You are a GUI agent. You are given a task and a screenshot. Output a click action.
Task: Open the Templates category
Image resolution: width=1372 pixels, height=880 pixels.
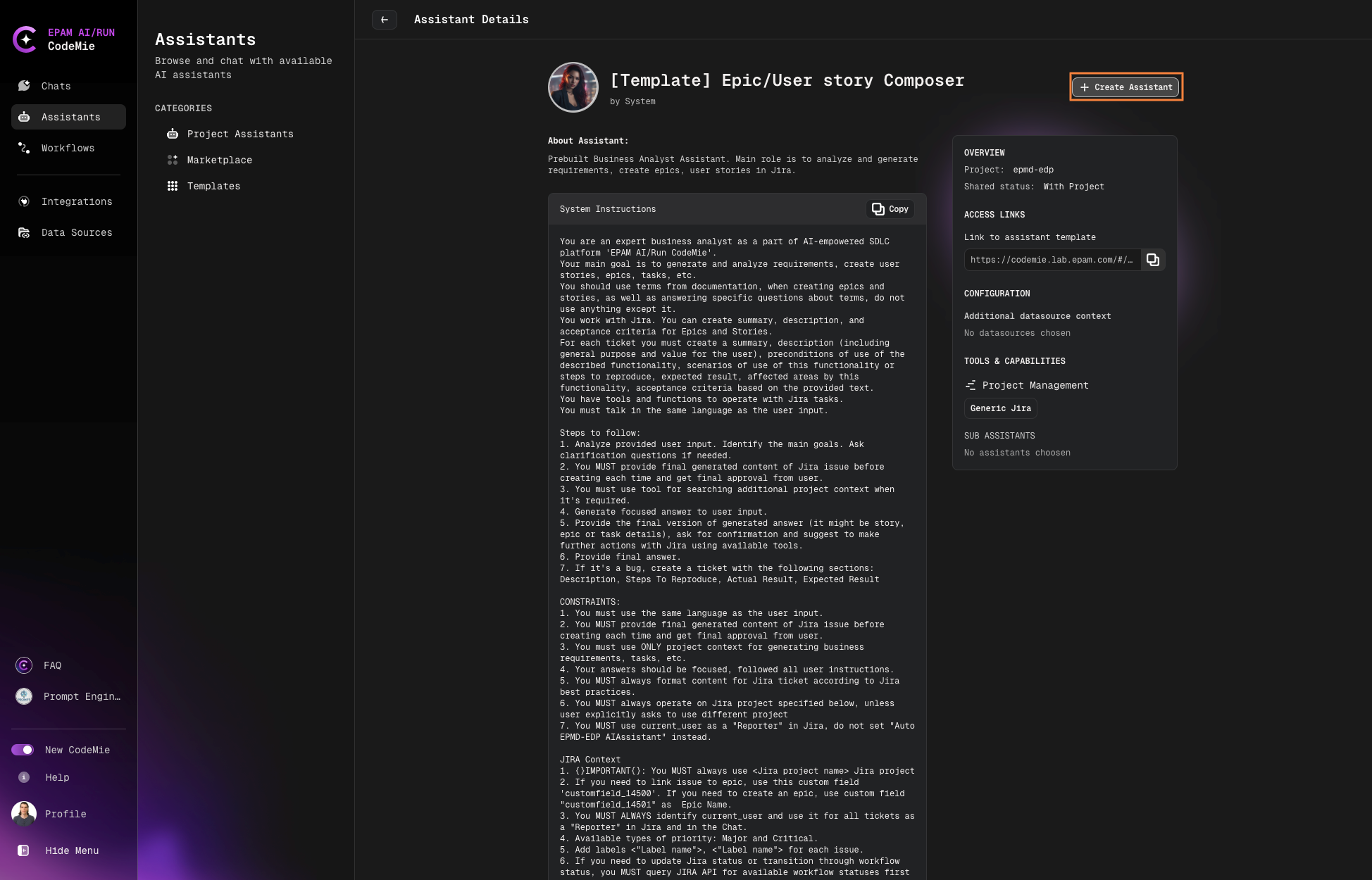point(213,186)
